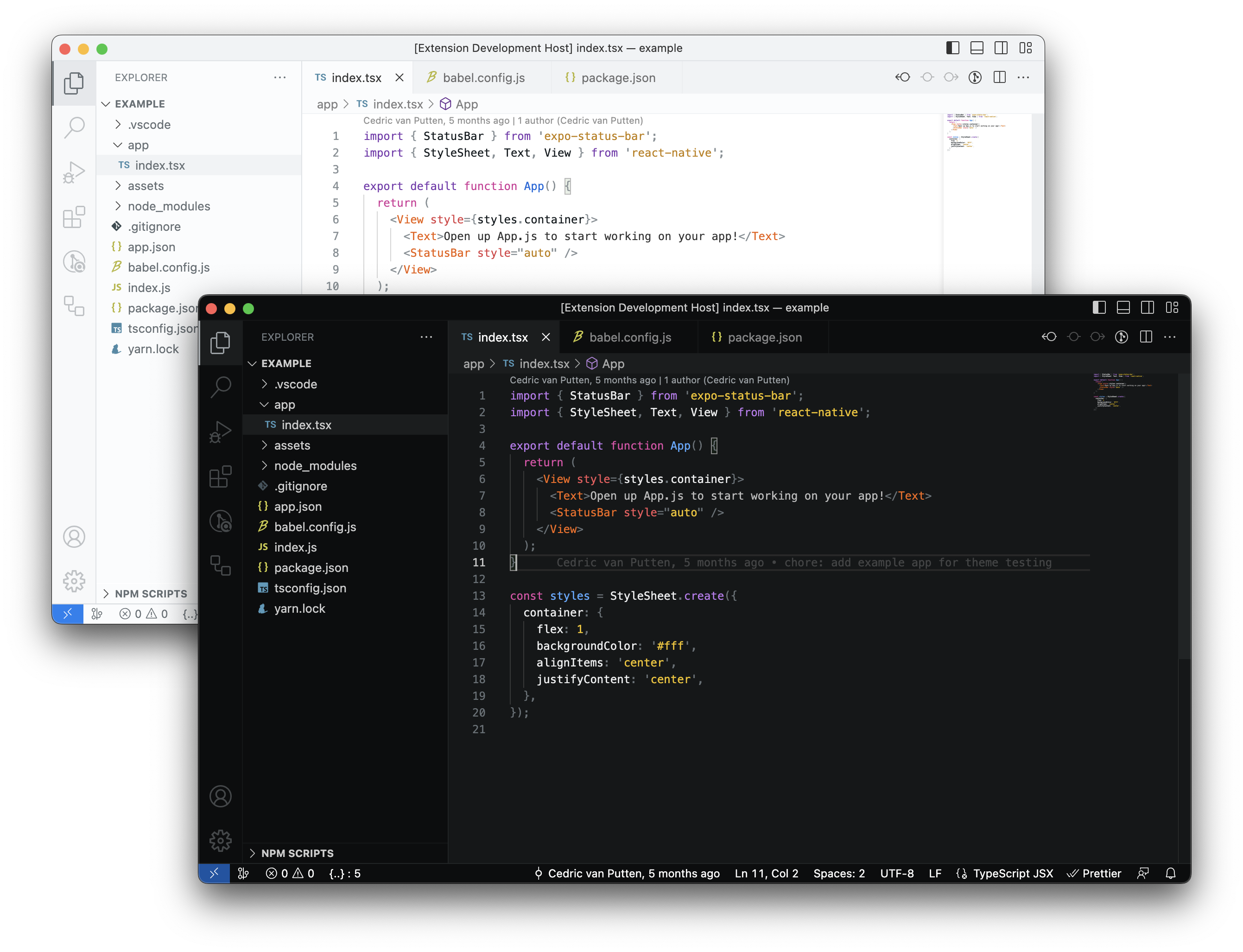Open Extensions view in dark window
The image size is (1243, 952).
[221, 476]
